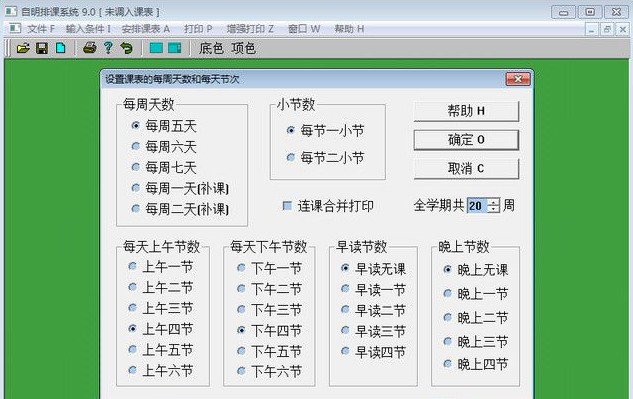The image size is (633, 399).
Task: Close the timetable settings dialog
Action: tap(518, 79)
